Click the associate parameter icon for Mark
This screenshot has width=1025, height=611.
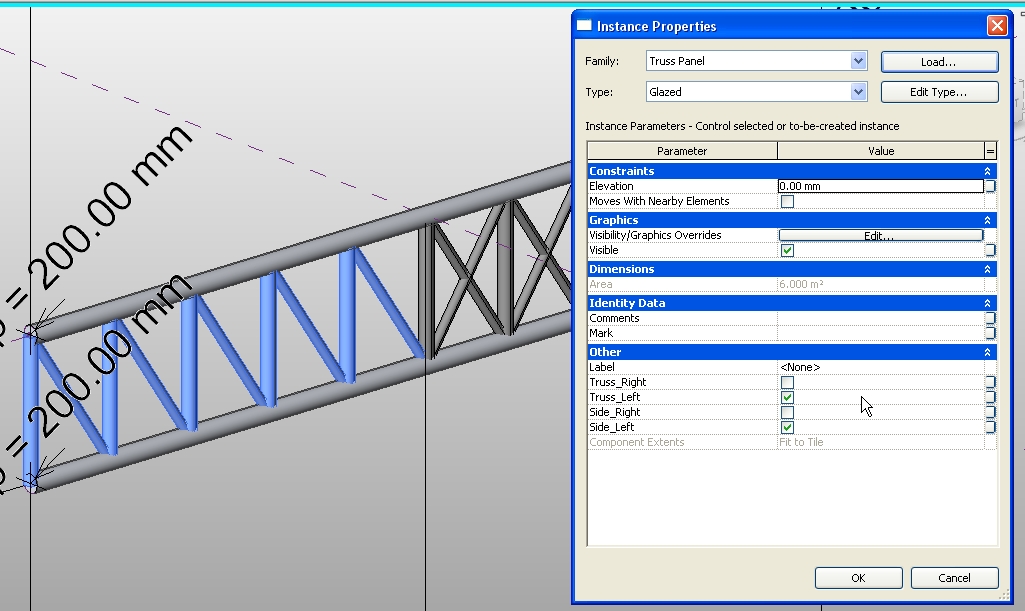pos(991,332)
